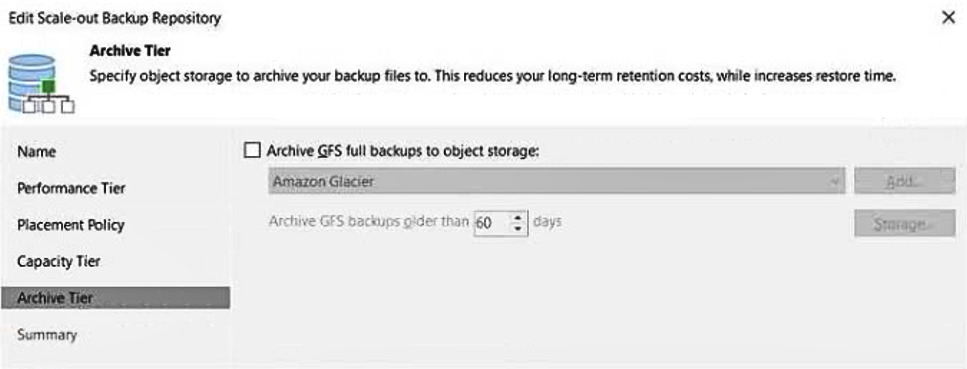Screen dimensions: 967x369
Task: Click the Archive Tier heading text
Action: pyautogui.click(x=130, y=51)
